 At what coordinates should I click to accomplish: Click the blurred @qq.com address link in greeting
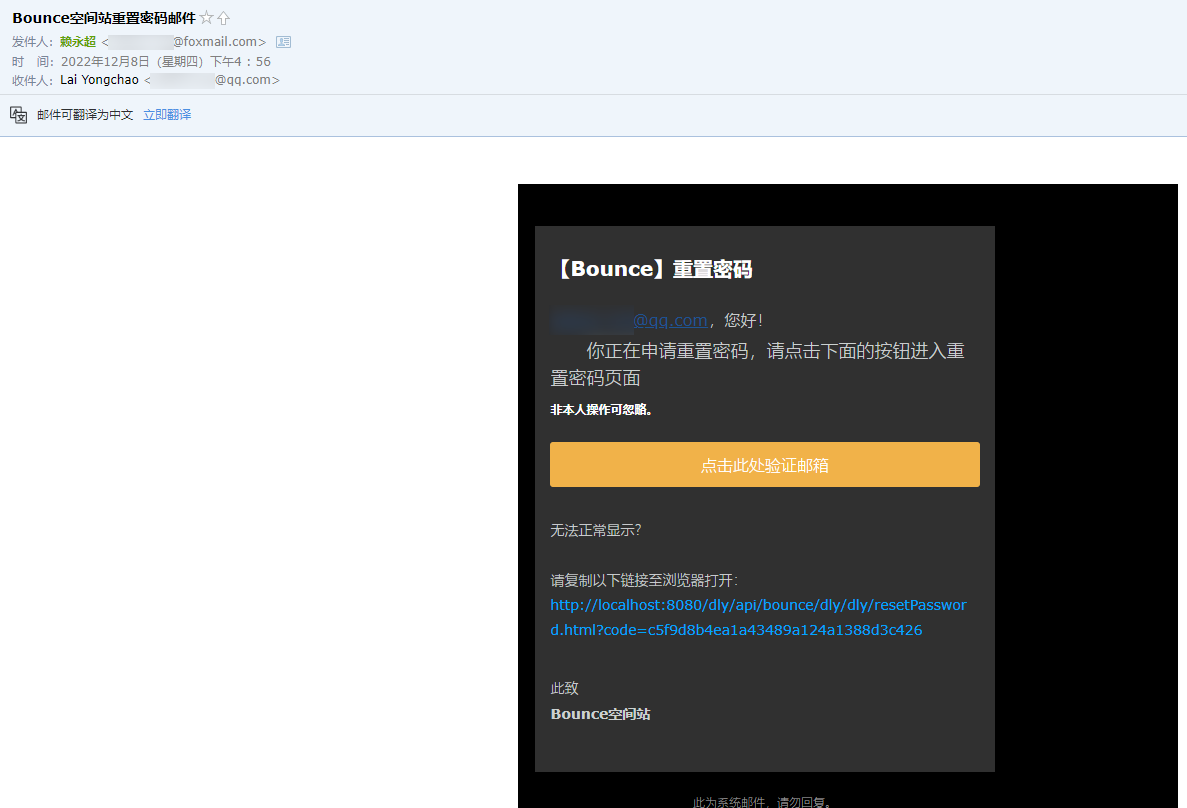tap(629, 320)
